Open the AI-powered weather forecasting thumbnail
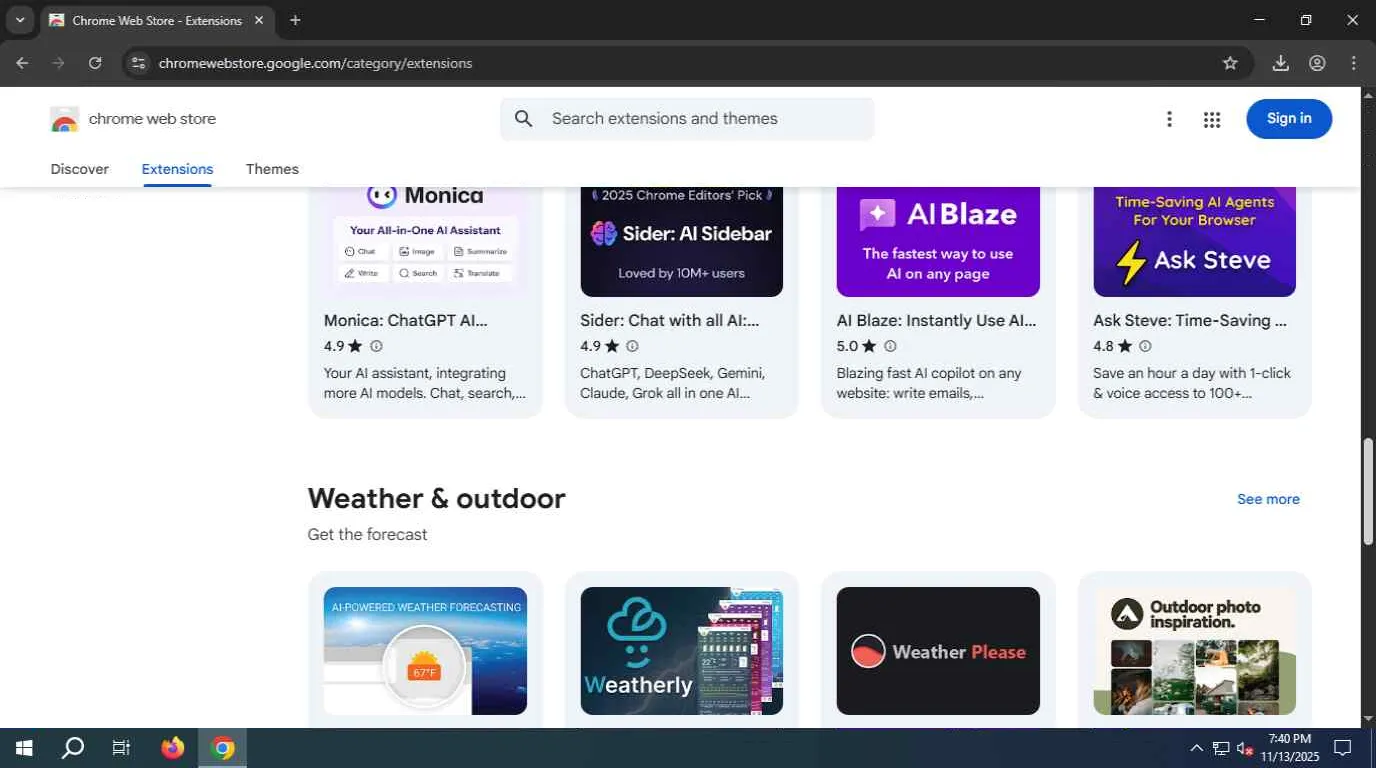This screenshot has height=768, width=1376. pos(425,651)
